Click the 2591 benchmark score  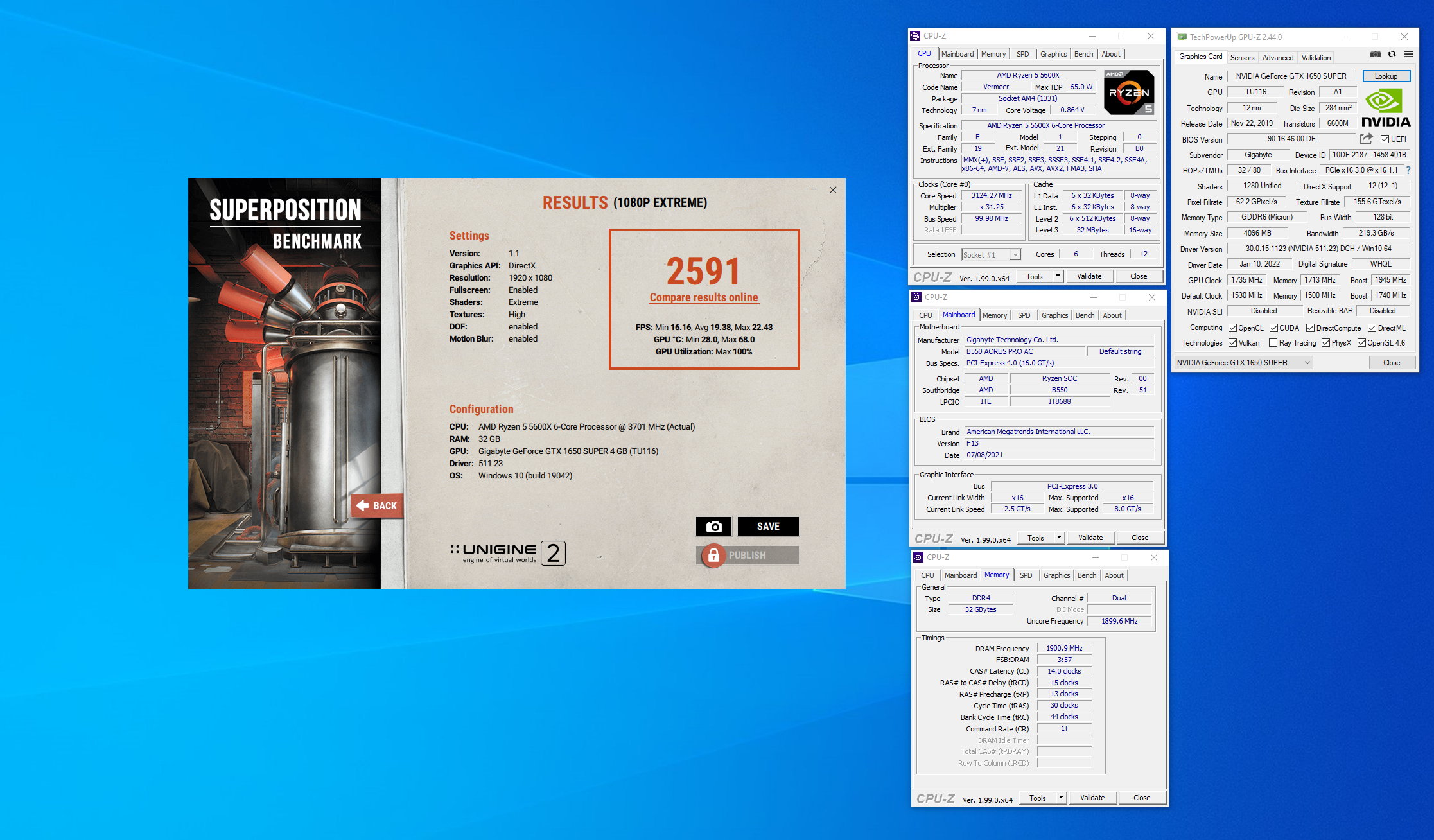[x=703, y=271]
